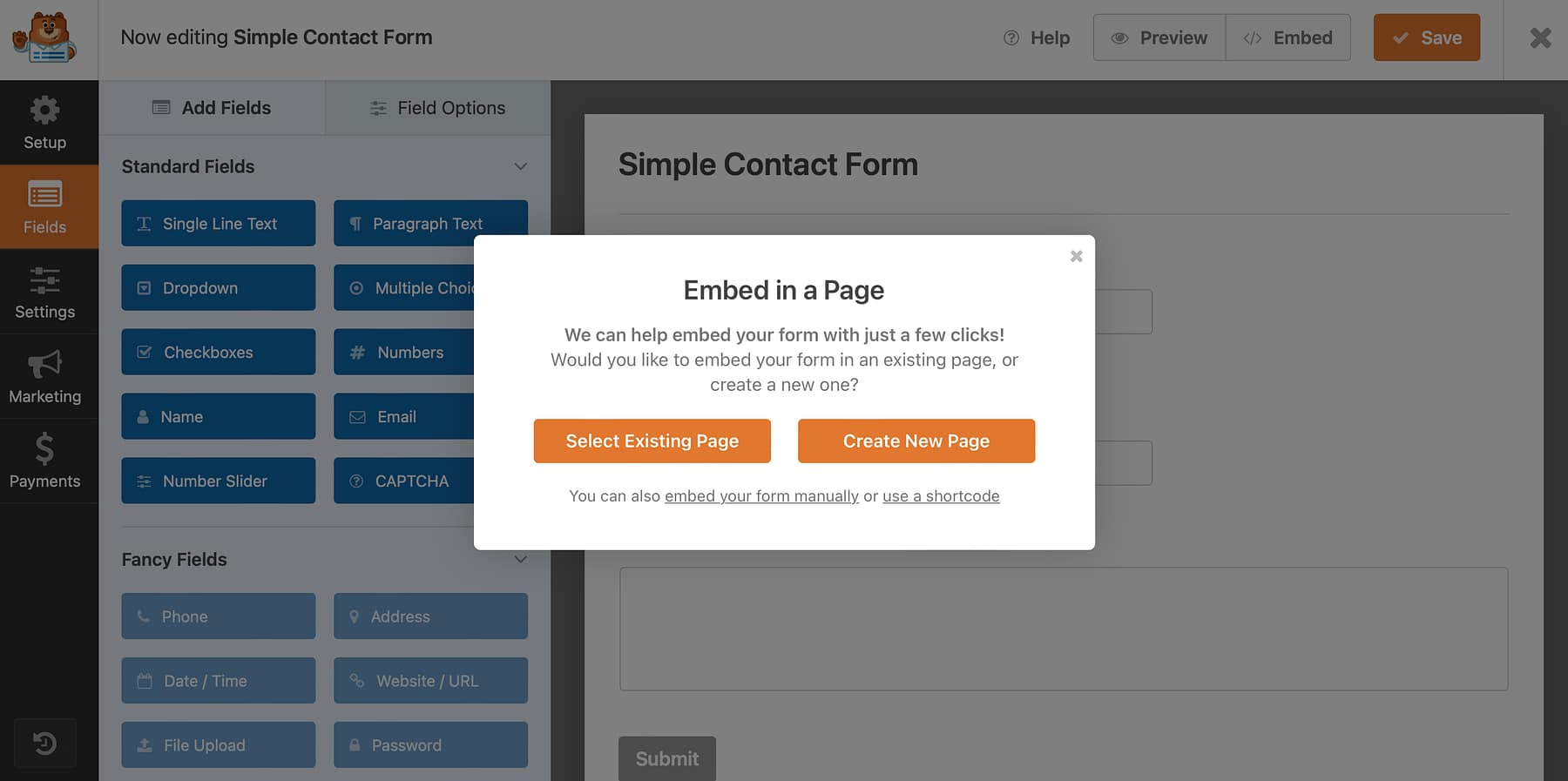Click Create New Page button
The height and width of the screenshot is (781, 1568).
916,441
